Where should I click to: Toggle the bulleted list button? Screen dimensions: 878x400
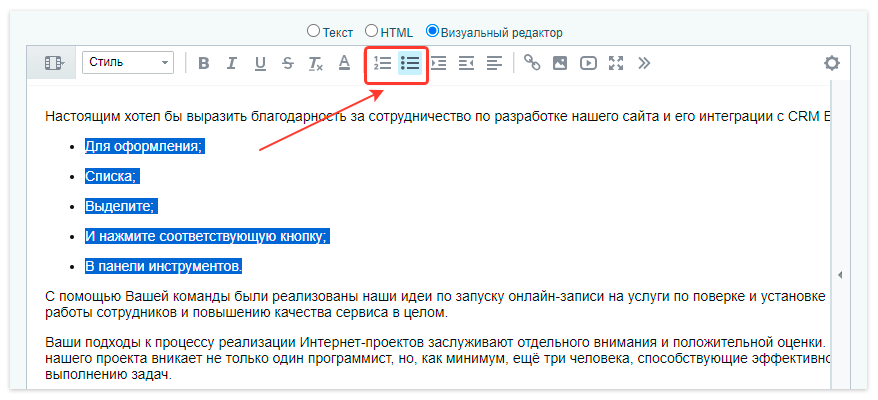pyautogui.click(x=410, y=63)
